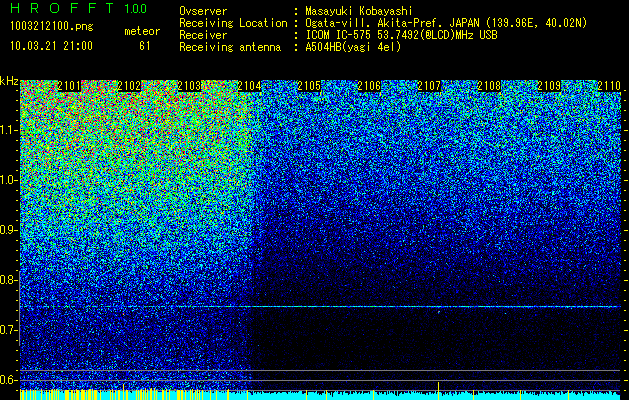Click the ICOM IC-575 receiver text
The image size is (629, 400).
coord(401,35)
